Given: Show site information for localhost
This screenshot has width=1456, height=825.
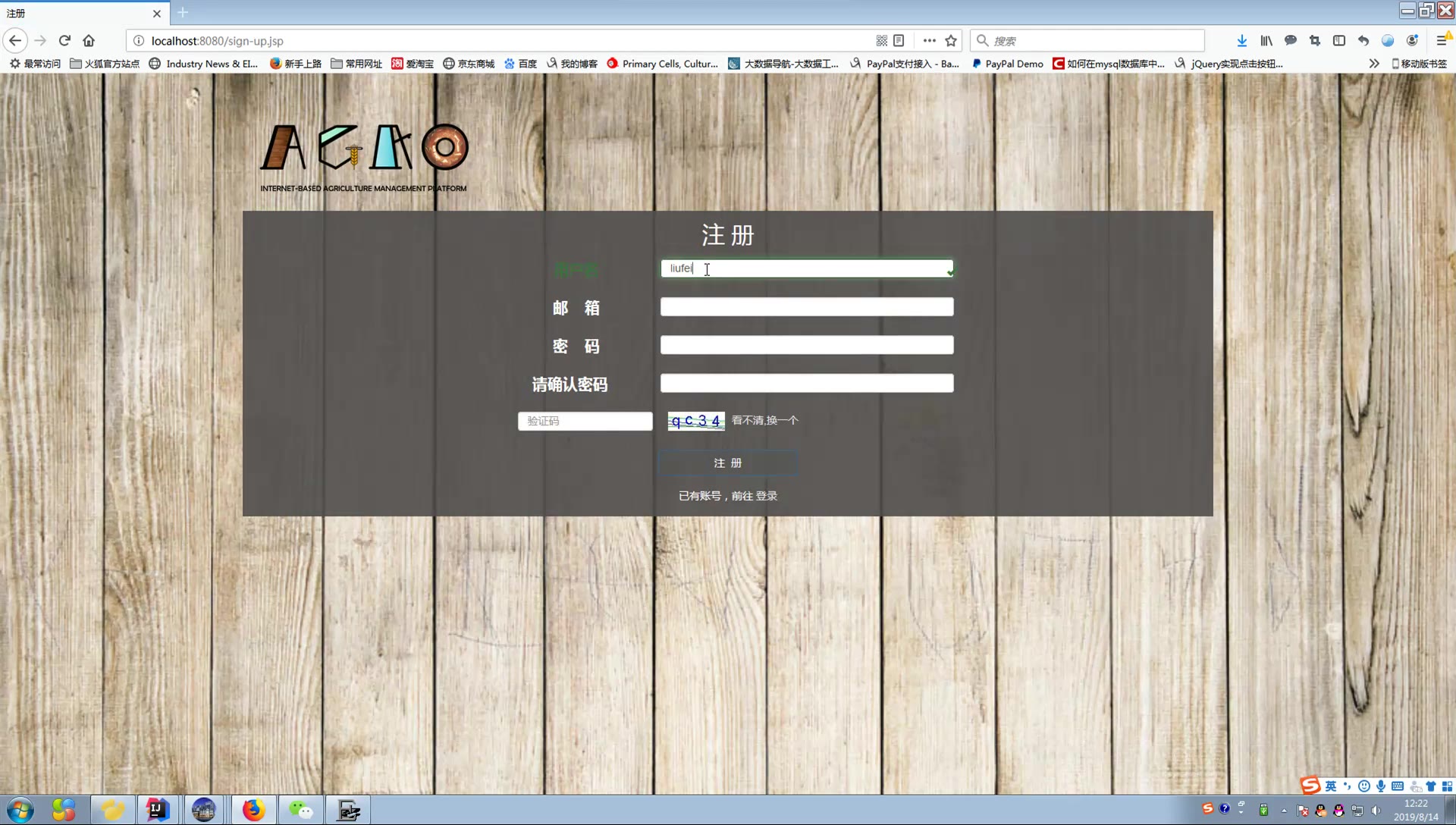Looking at the screenshot, I should (139, 41).
